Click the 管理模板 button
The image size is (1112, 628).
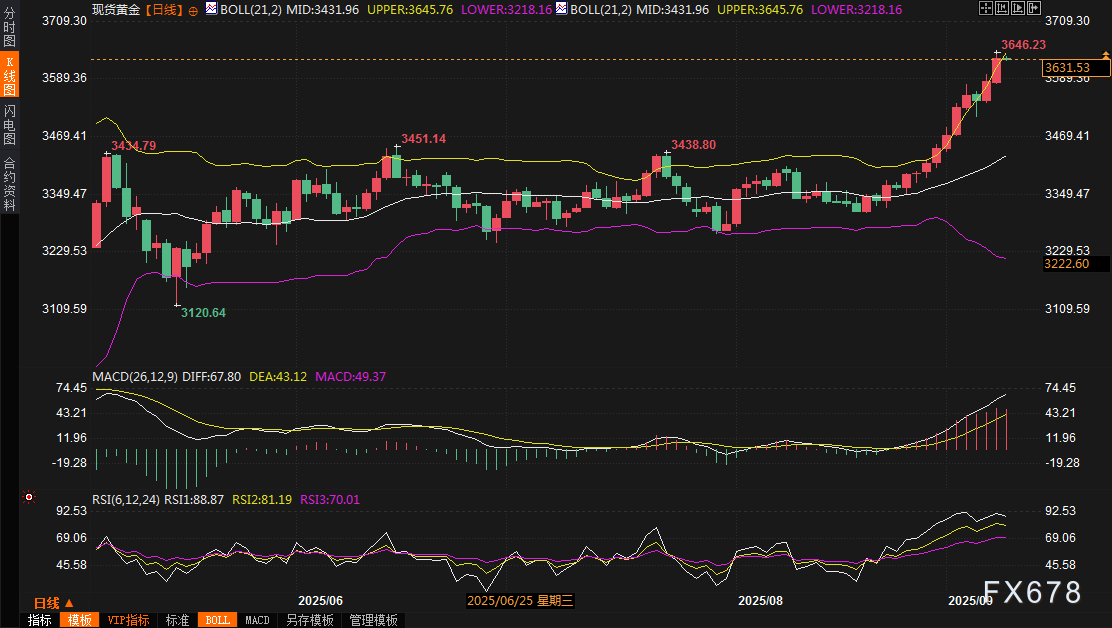tap(372, 620)
